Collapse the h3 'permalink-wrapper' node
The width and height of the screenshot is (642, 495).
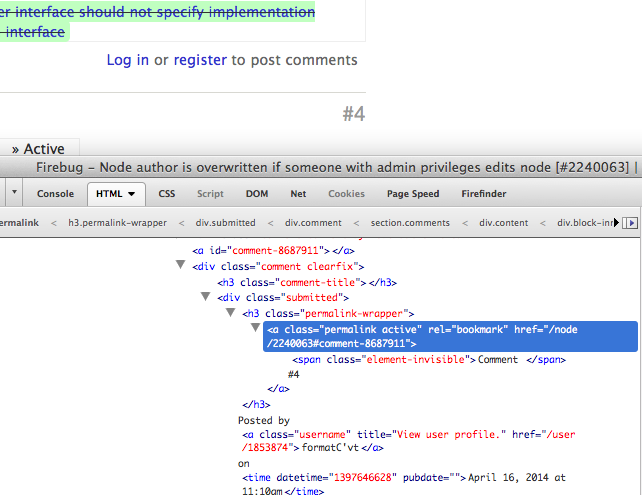(231, 313)
